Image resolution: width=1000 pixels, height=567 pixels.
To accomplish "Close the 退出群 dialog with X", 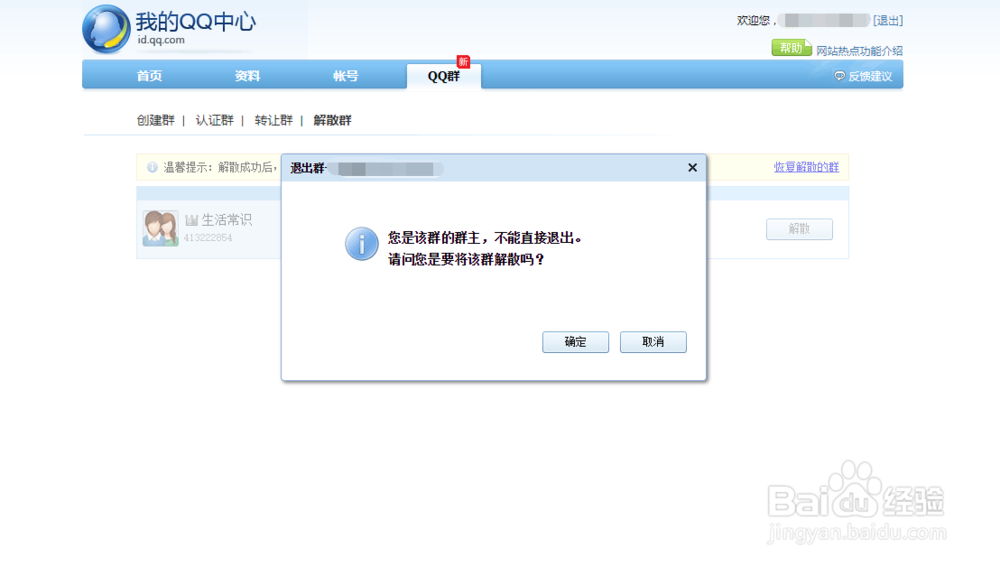I will pos(693,168).
